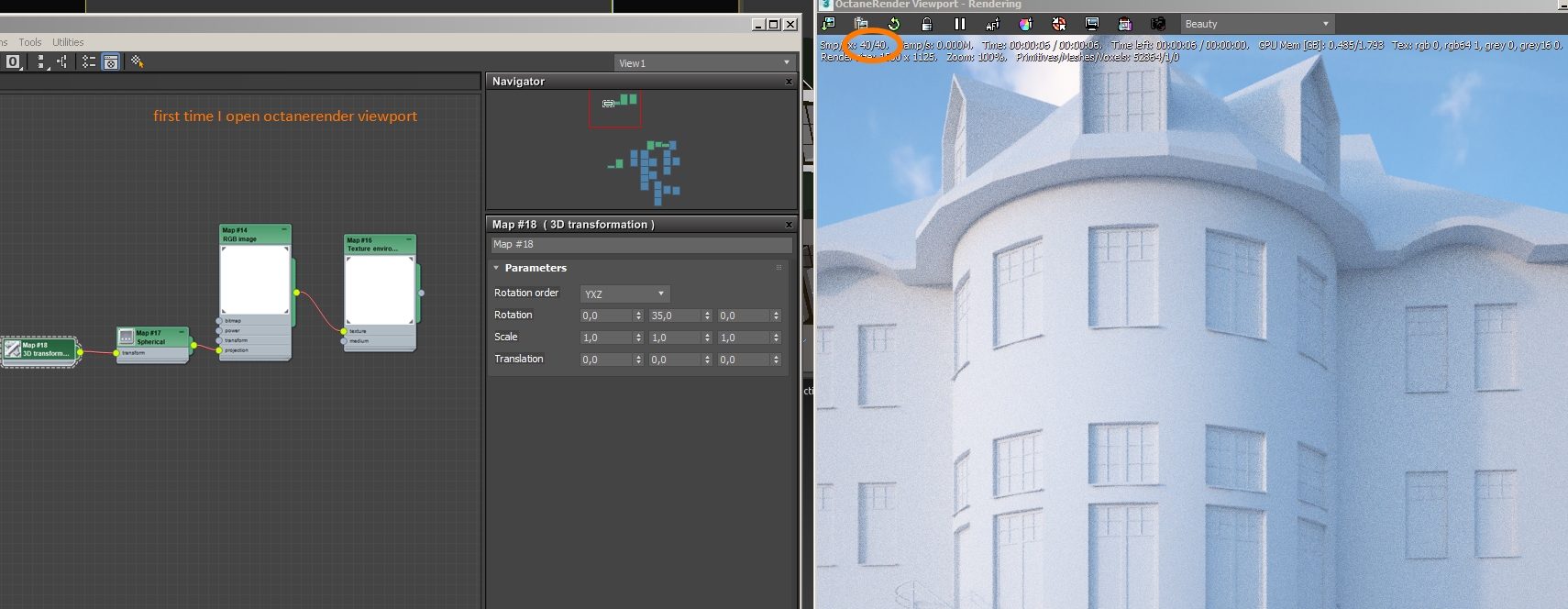Click the texture input socket on Map #16
Screen dimensions: 1568x609
pos(344,331)
